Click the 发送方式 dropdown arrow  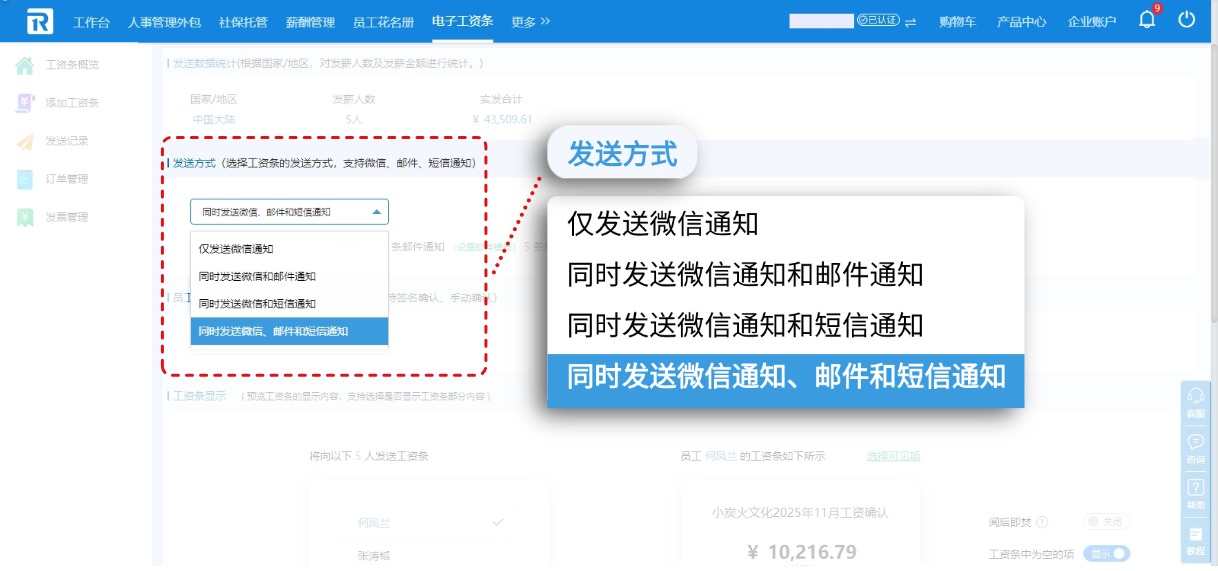[376, 212]
